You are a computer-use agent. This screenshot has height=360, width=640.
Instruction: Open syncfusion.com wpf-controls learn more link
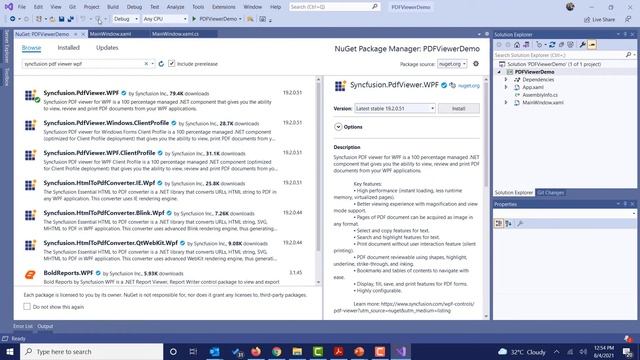[x=404, y=307]
